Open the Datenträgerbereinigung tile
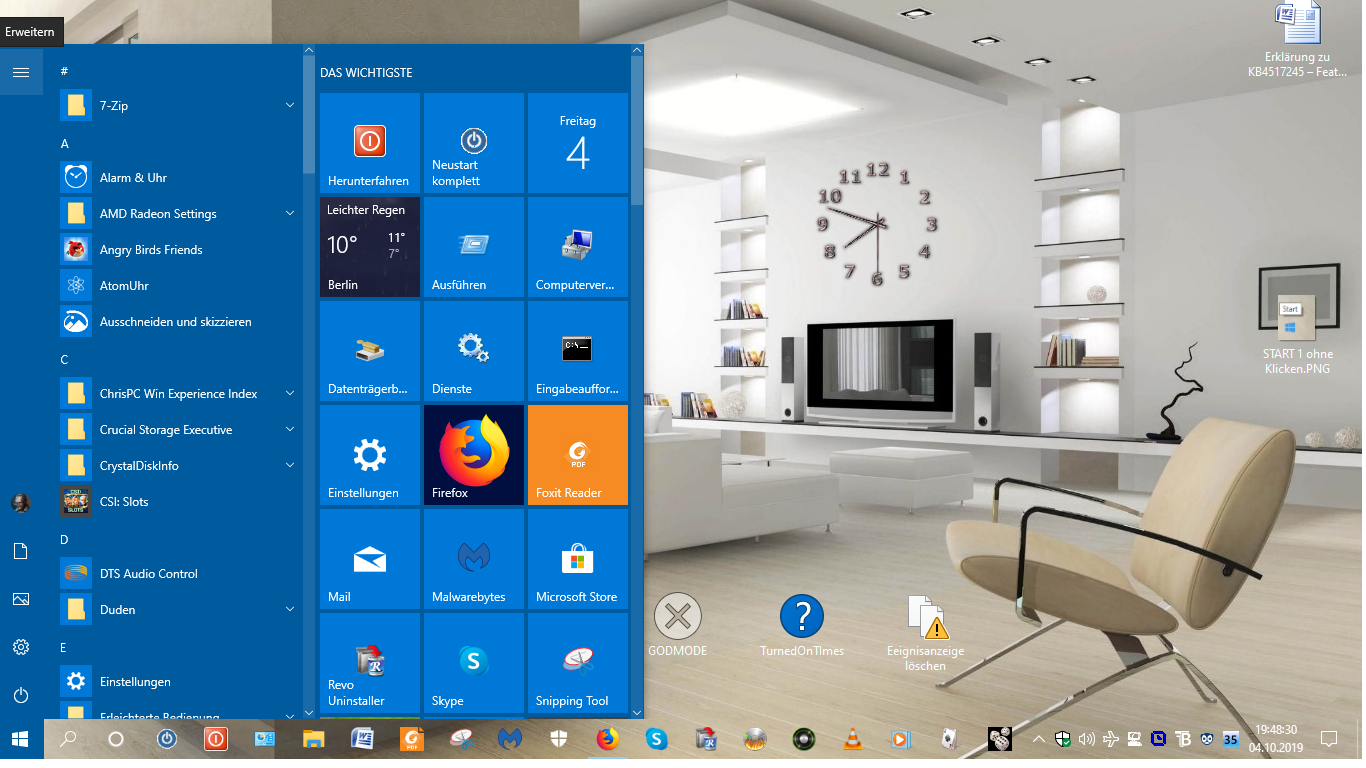 tap(370, 351)
